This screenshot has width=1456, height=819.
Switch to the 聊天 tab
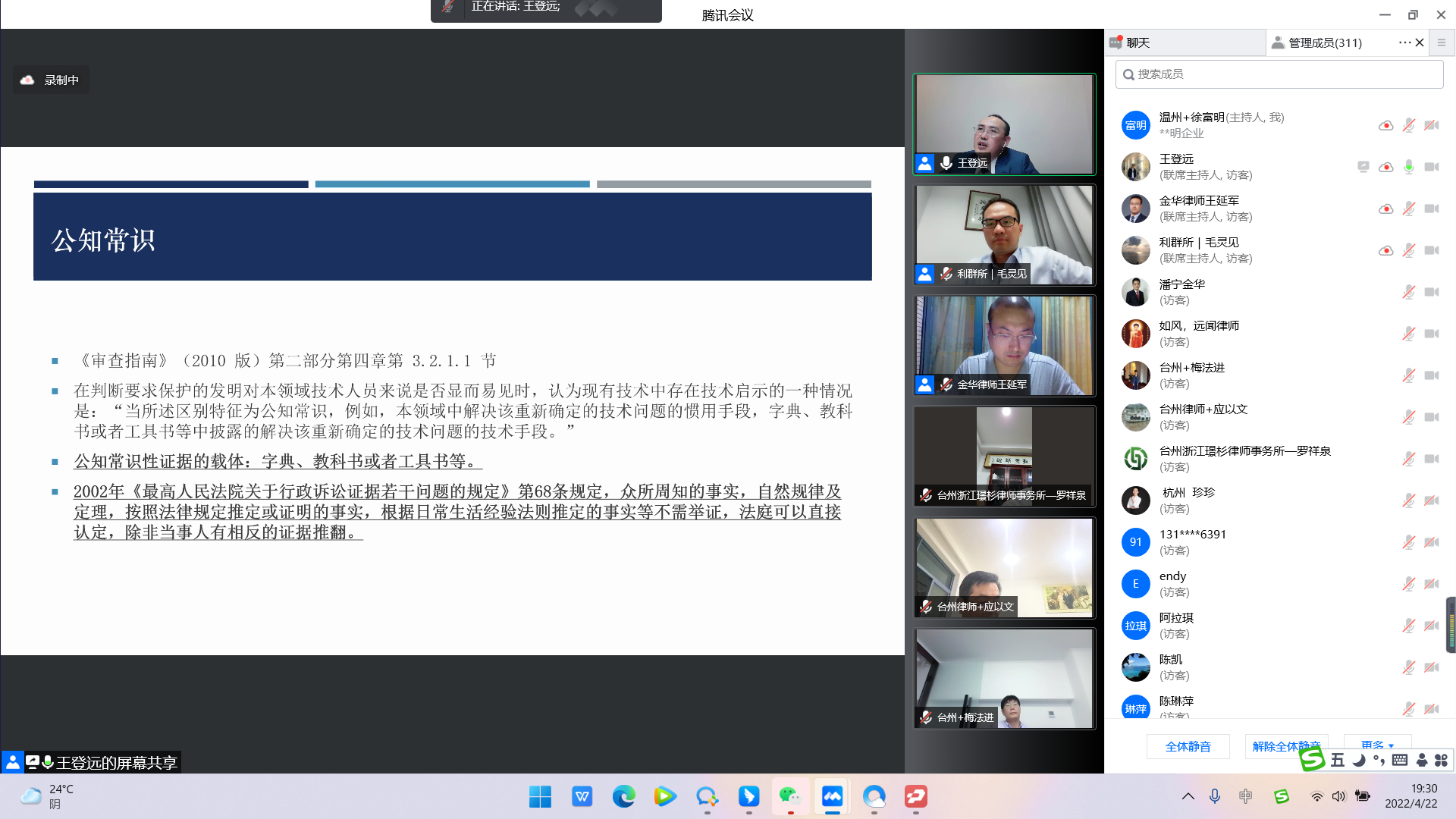[x=1137, y=42]
